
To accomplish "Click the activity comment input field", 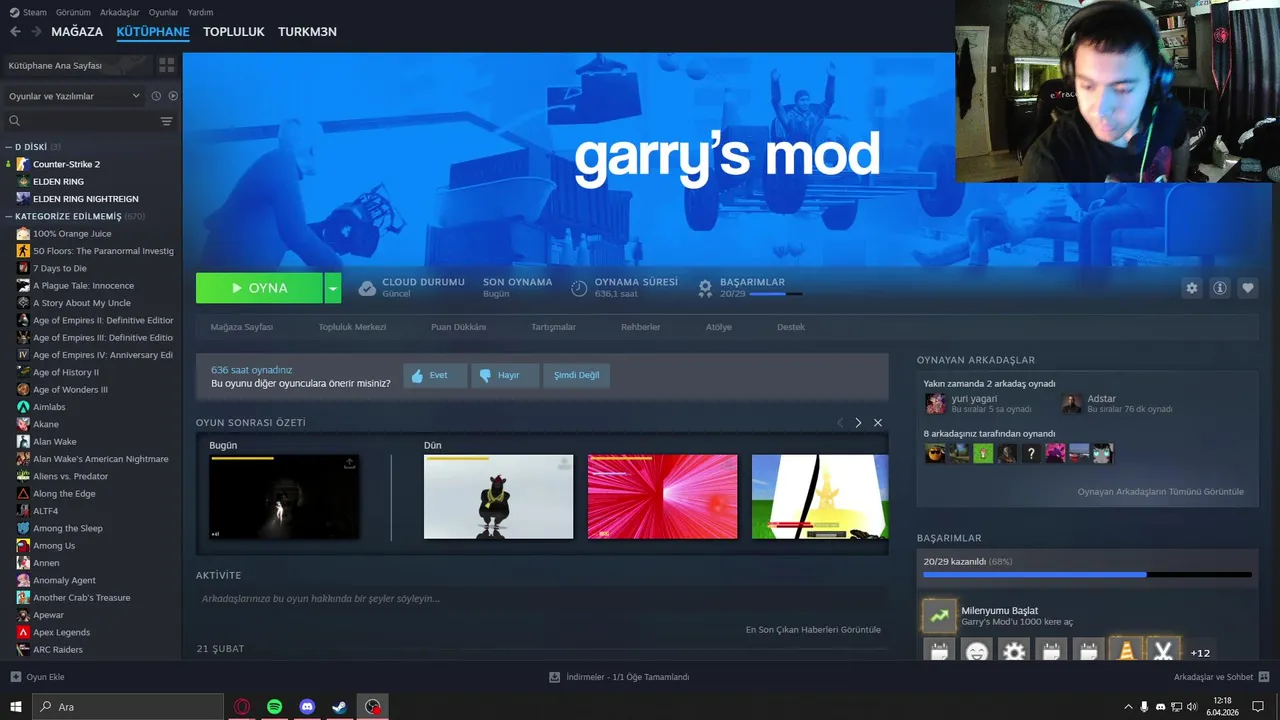I will click(541, 599).
